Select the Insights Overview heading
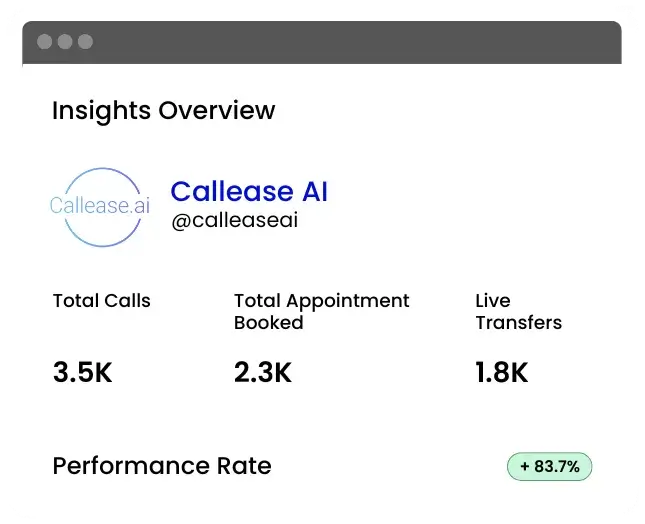Viewport: 645px width, 524px height. pos(163,110)
